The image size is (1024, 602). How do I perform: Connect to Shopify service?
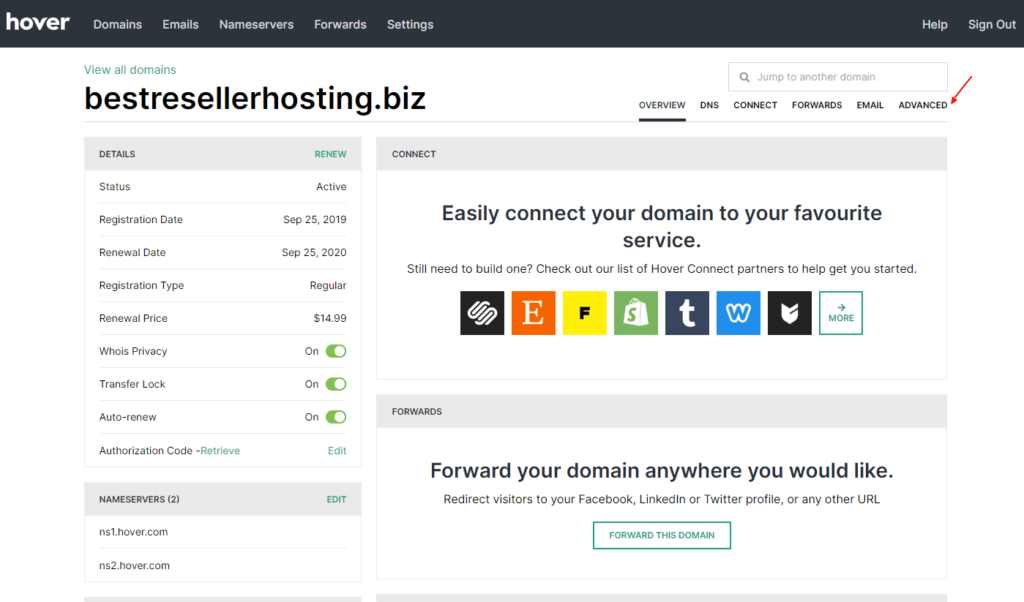636,312
